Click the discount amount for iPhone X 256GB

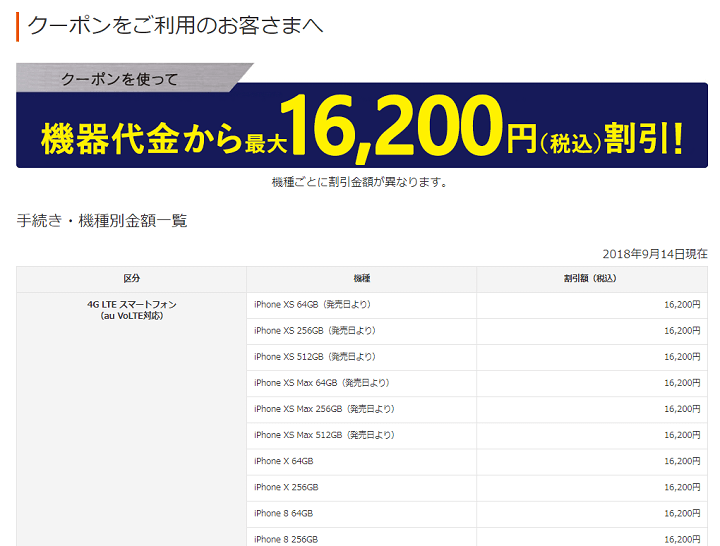(682, 487)
